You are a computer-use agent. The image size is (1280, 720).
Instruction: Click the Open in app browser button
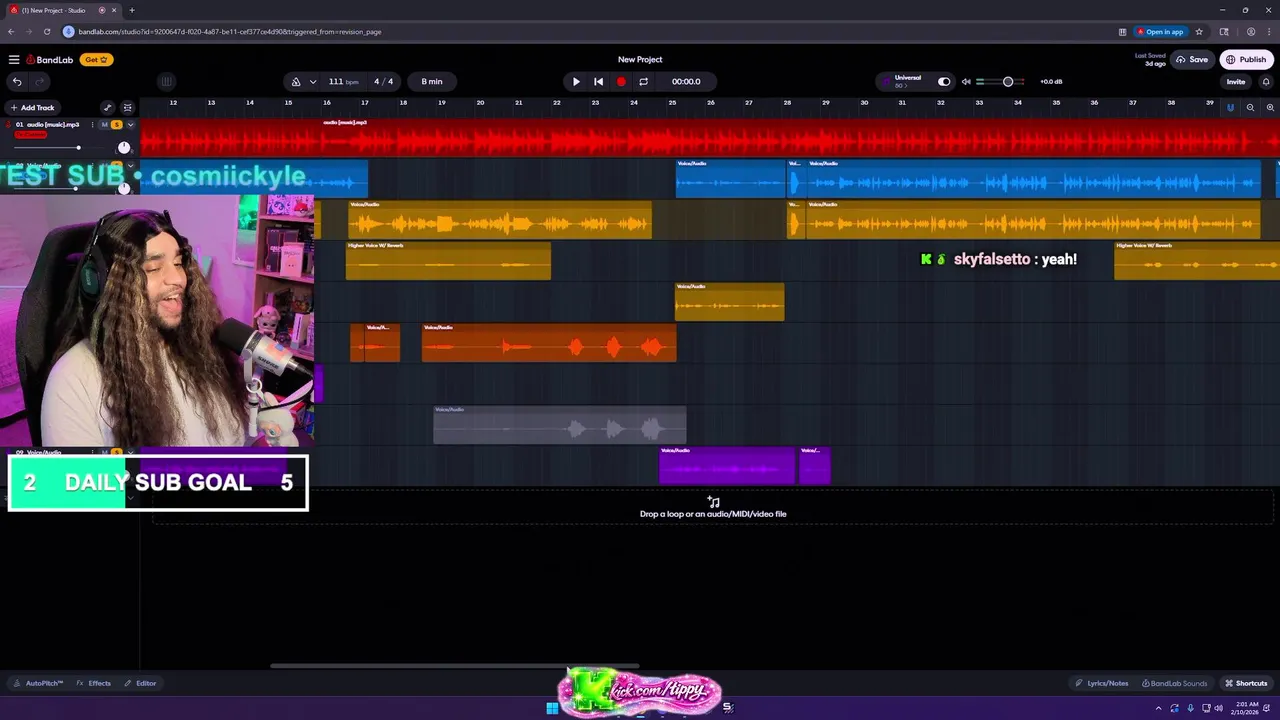click(1160, 32)
